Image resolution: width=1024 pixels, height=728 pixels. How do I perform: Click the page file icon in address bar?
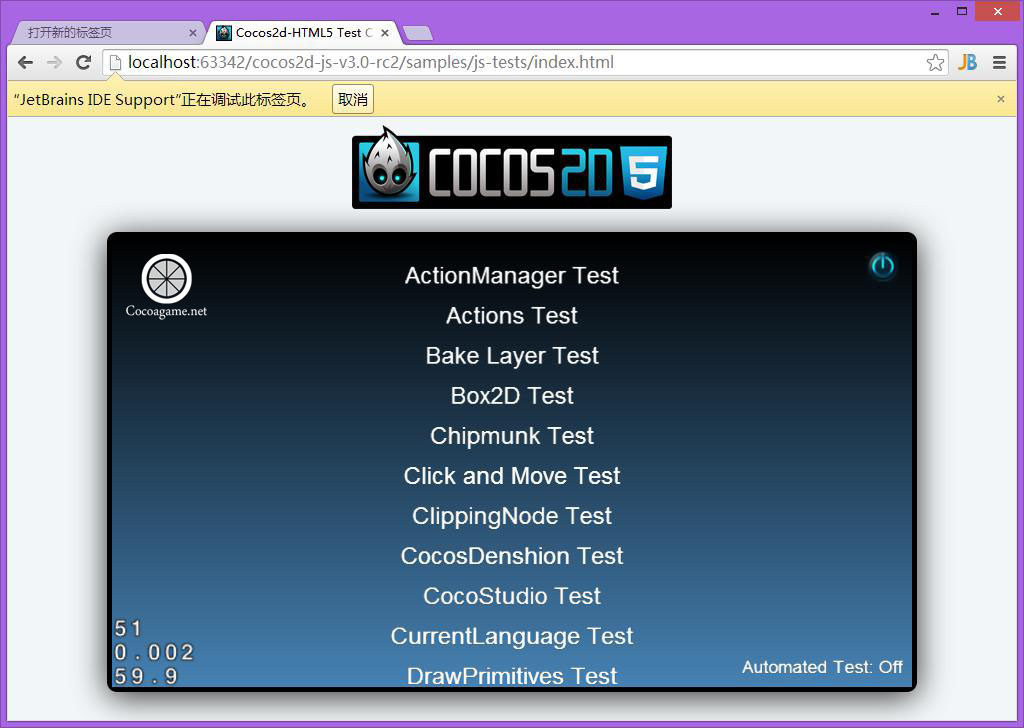click(x=115, y=63)
